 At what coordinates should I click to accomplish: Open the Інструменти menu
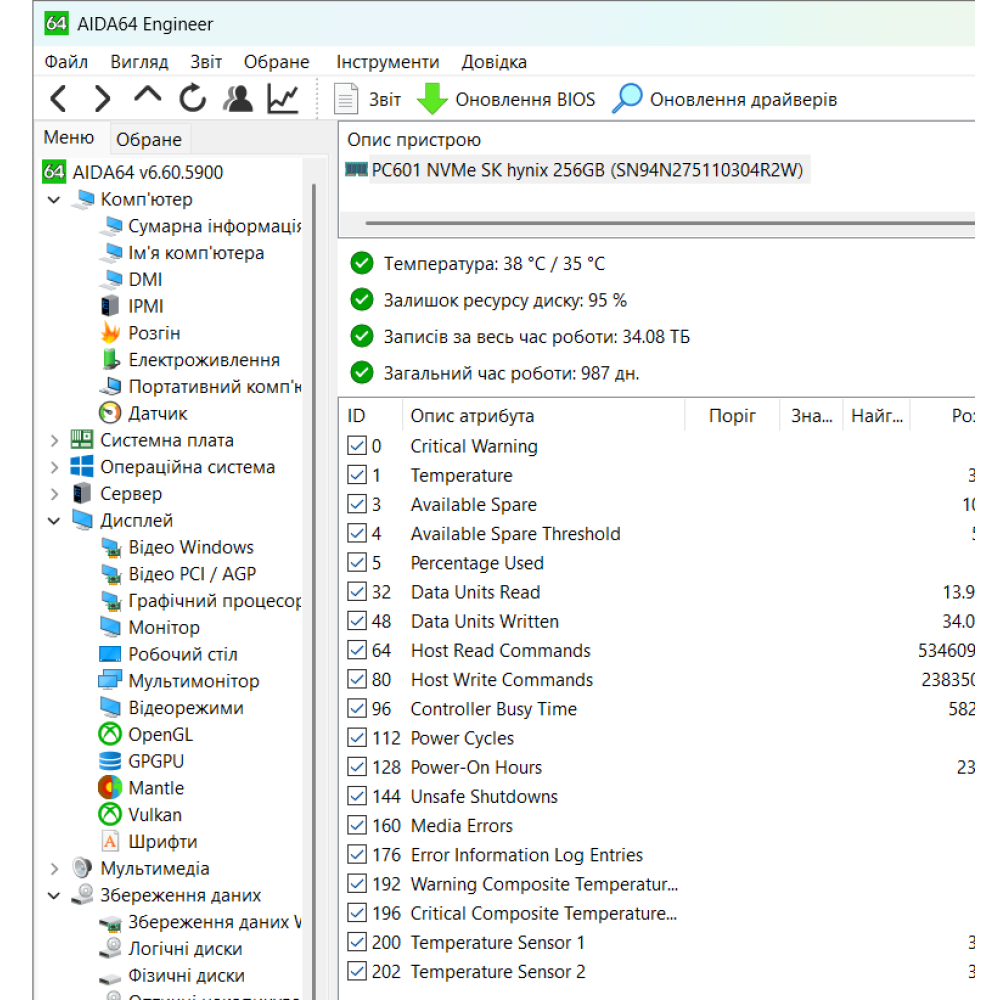click(387, 62)
